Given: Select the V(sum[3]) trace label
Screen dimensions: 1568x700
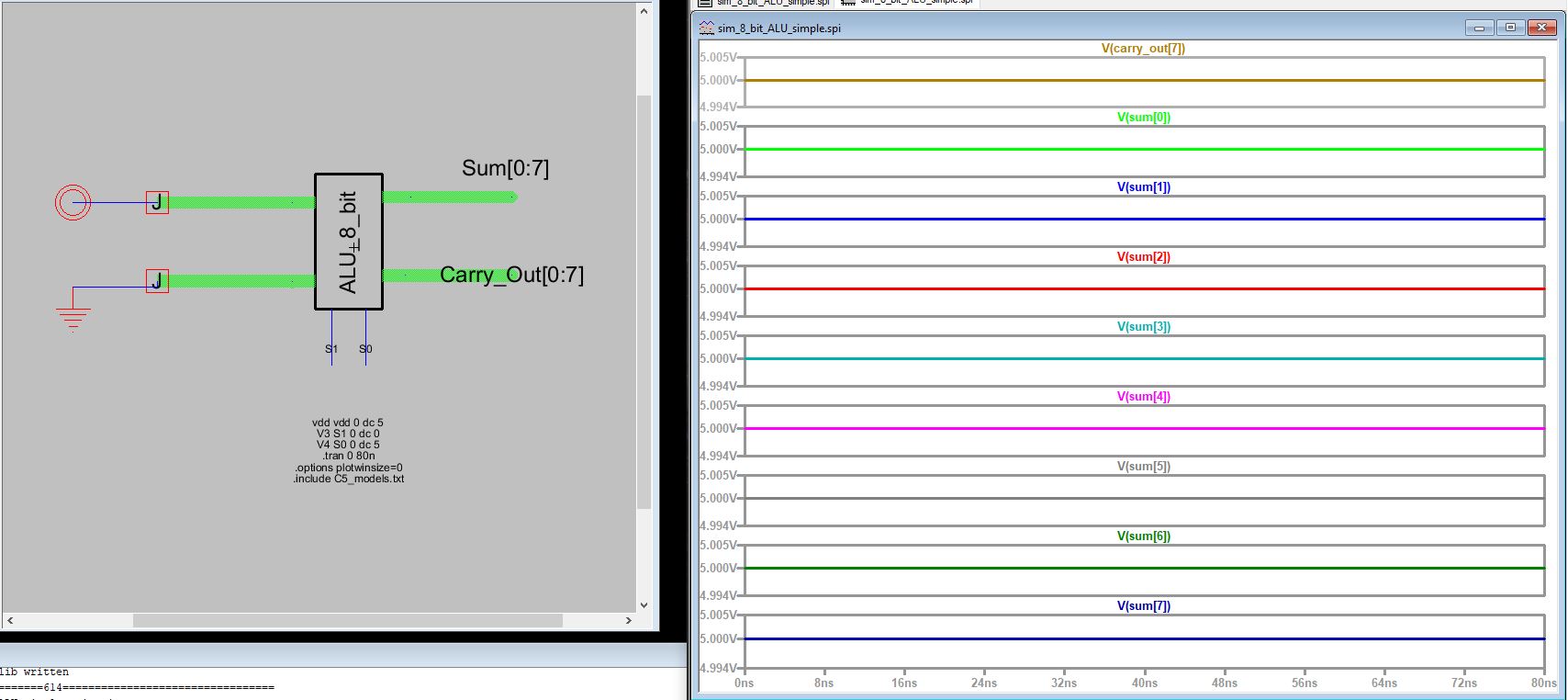Looking at the screenshot, I should tap(1143, 326).
